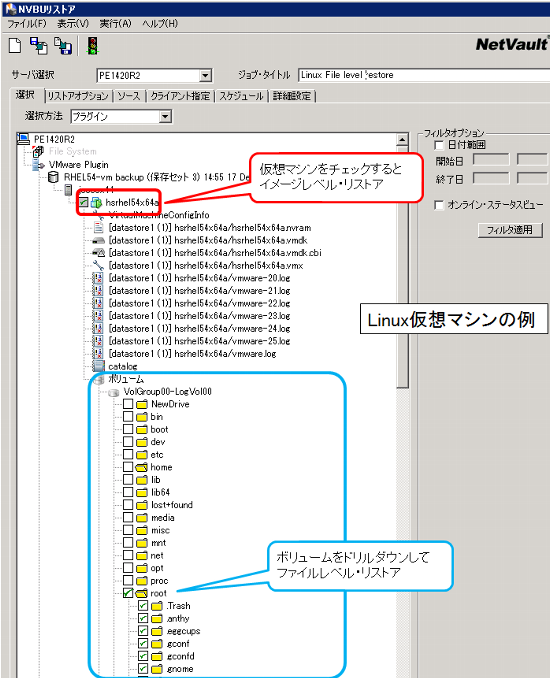The image size is (550, 678).
Task: Check the bin folder checkbox
Action: pos(128,416)
